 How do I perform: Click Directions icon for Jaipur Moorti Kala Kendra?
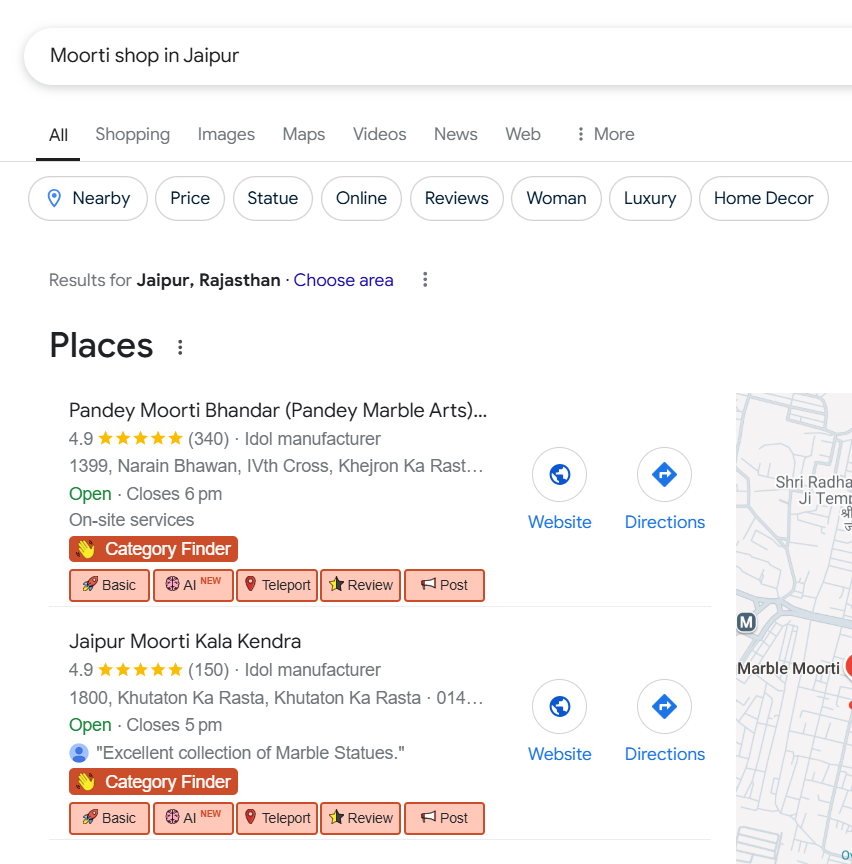click(x=664, y=707)
